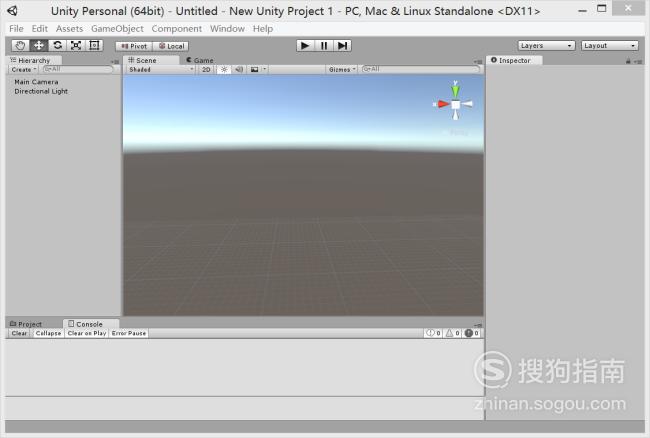Screen dimensions: 650x438
Task: Open the Assets menu
Action: coord(69,29)
